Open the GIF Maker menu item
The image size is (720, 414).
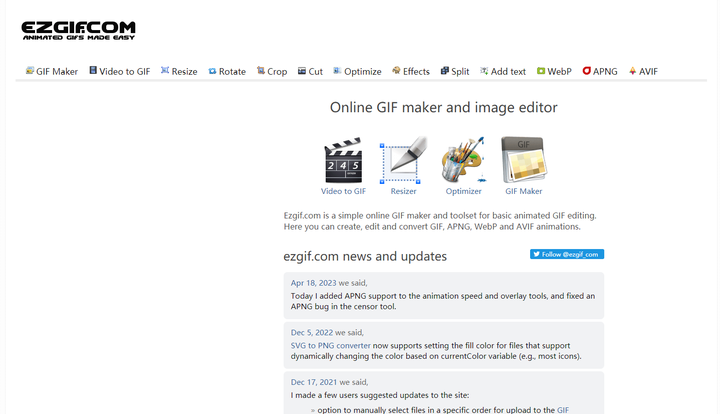pos(52,71)
